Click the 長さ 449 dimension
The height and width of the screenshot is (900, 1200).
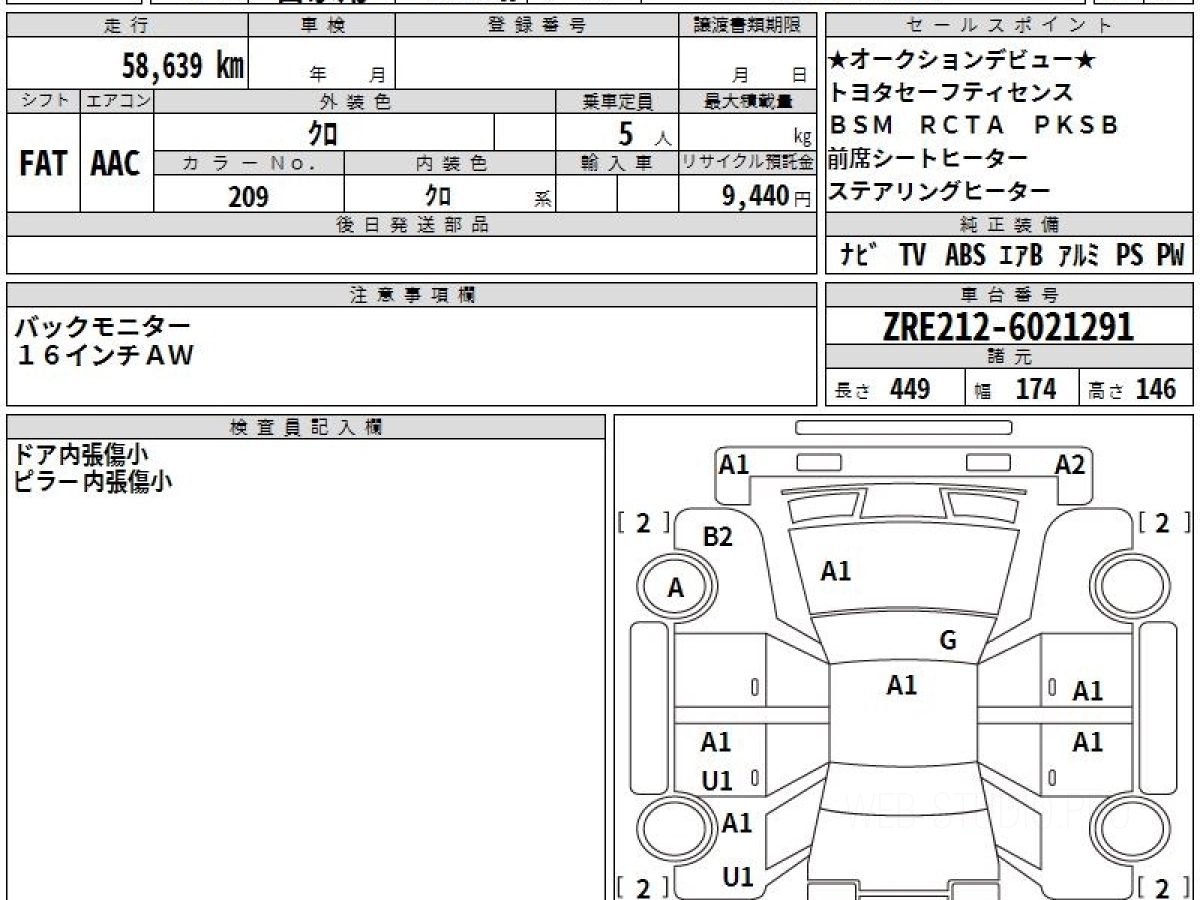click(x=883, y=390)
